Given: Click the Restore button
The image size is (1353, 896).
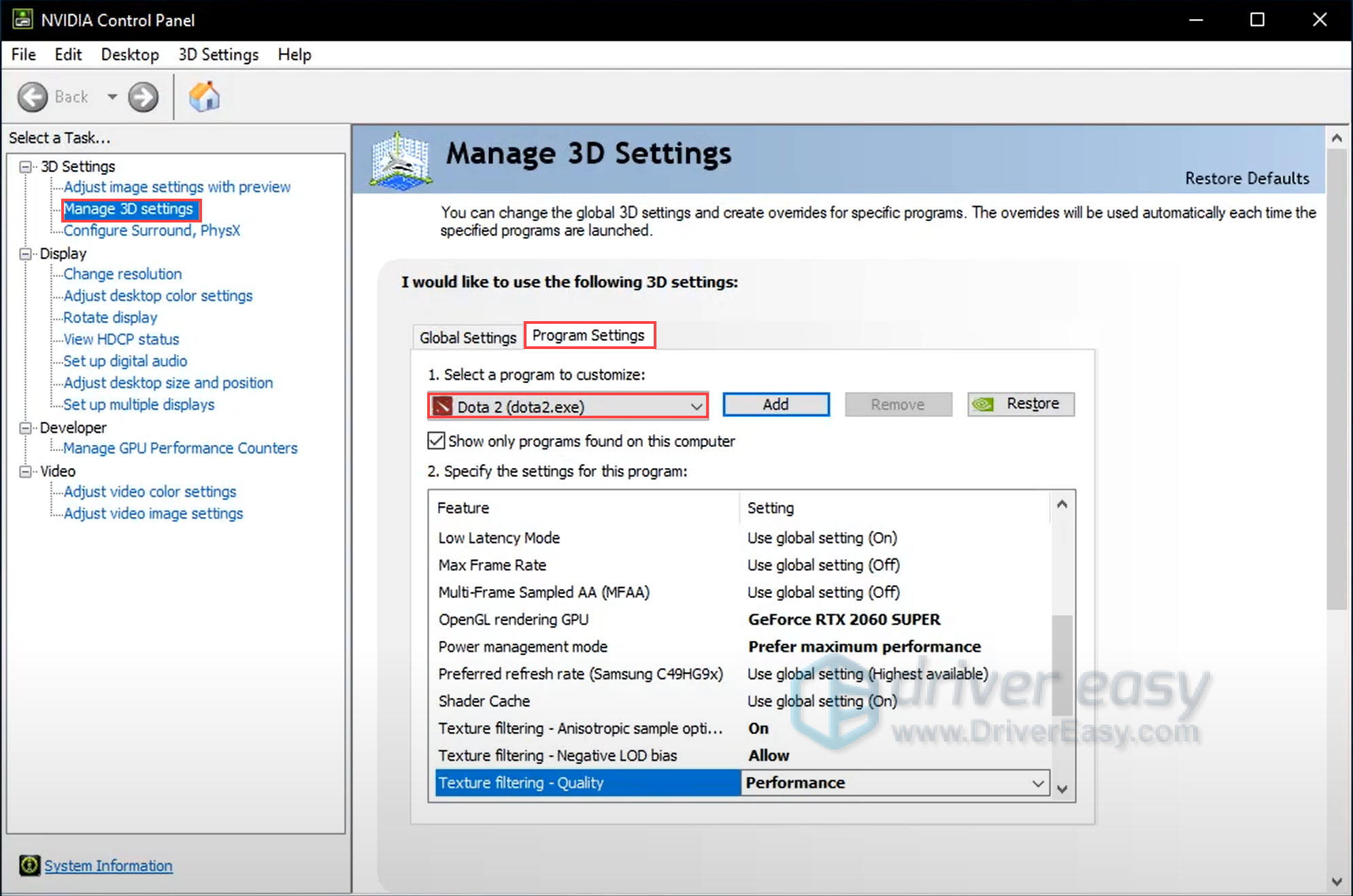Looking at the screenshot, I should click(1021, 404).
